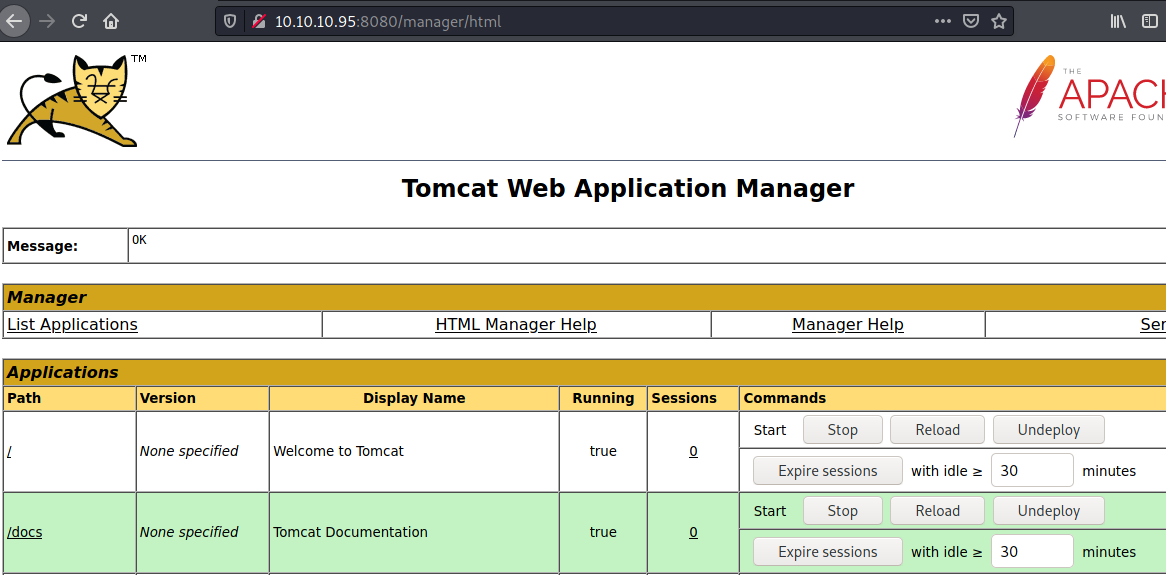Reload the Welcome to Tomcat application
This screenshot has height=575, width=1166.
937,429
